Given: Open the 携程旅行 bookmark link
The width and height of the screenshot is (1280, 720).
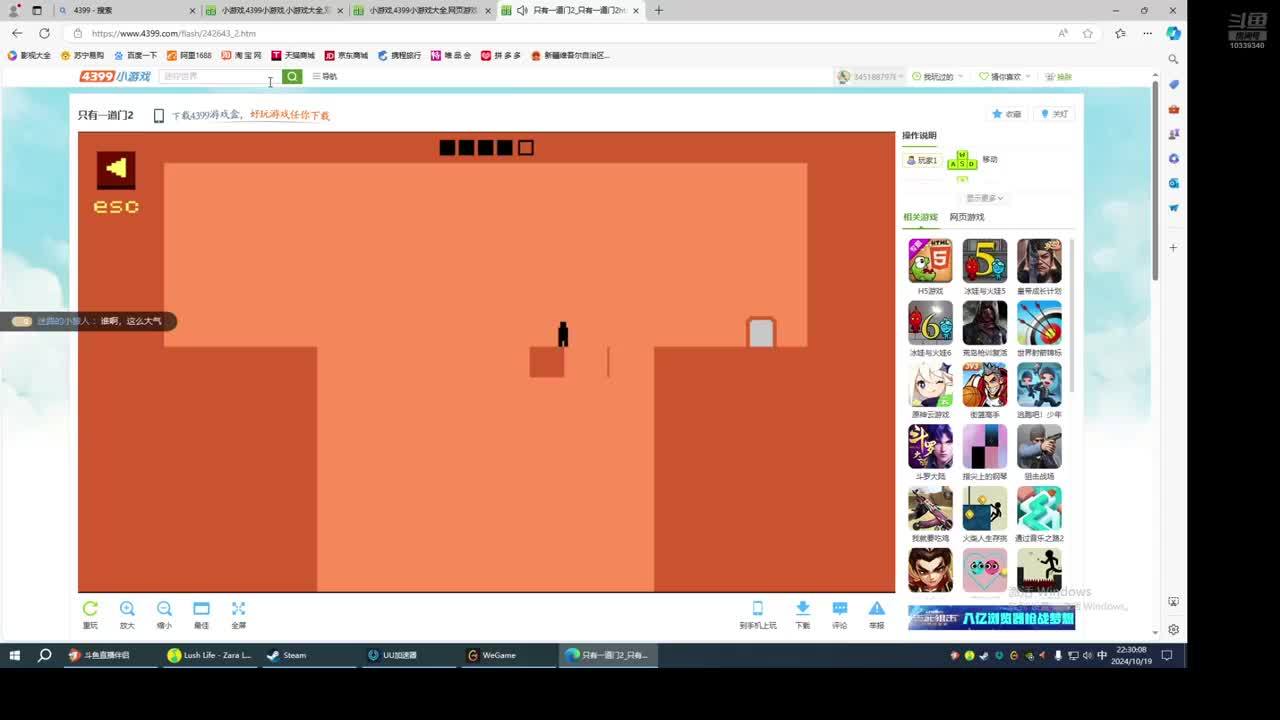Looking at the screenshot, I should point(399,55).
